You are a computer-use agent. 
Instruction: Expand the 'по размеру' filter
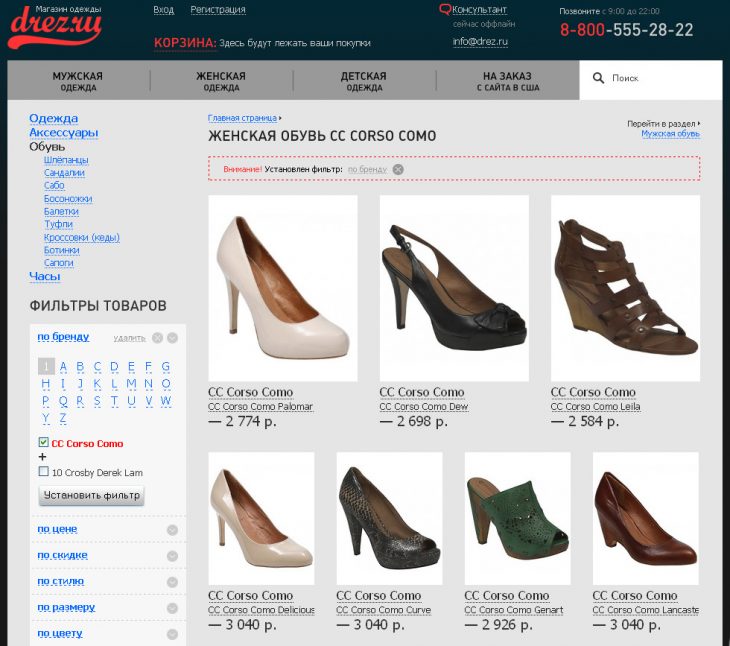(172, 608)
